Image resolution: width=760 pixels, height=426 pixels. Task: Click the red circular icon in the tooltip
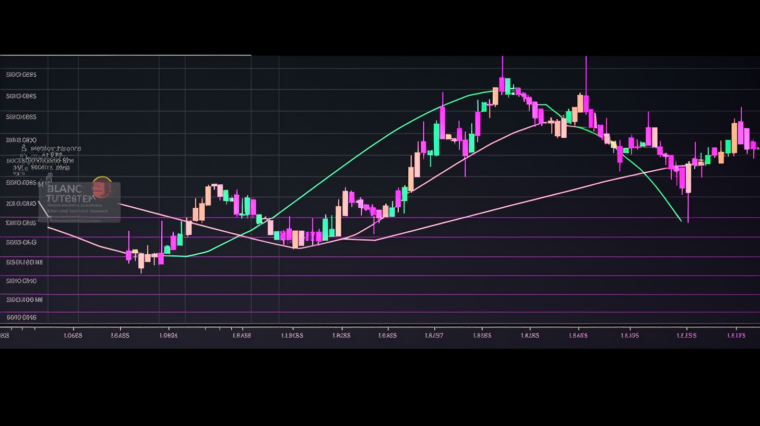pos(101,186)
